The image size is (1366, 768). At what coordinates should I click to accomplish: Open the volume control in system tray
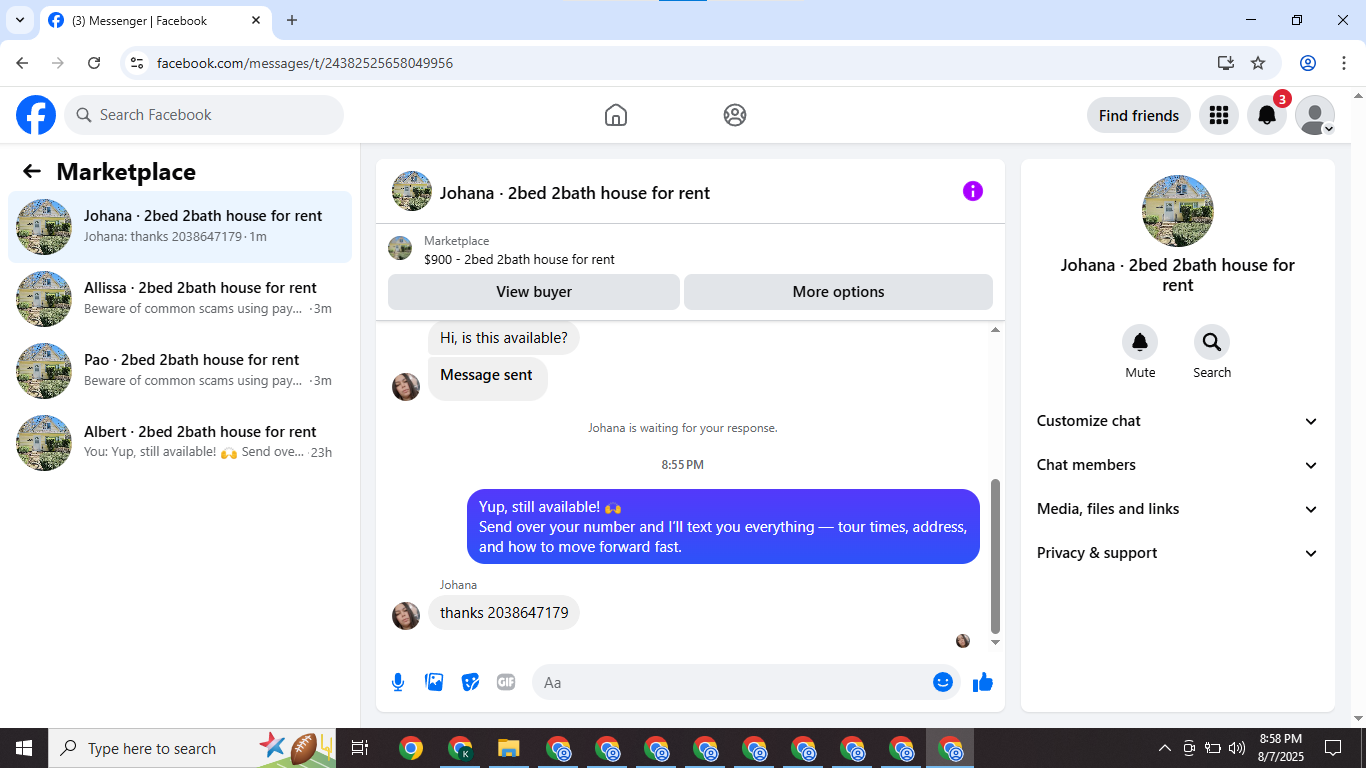pyautogui.click(x=1237, y=748)
